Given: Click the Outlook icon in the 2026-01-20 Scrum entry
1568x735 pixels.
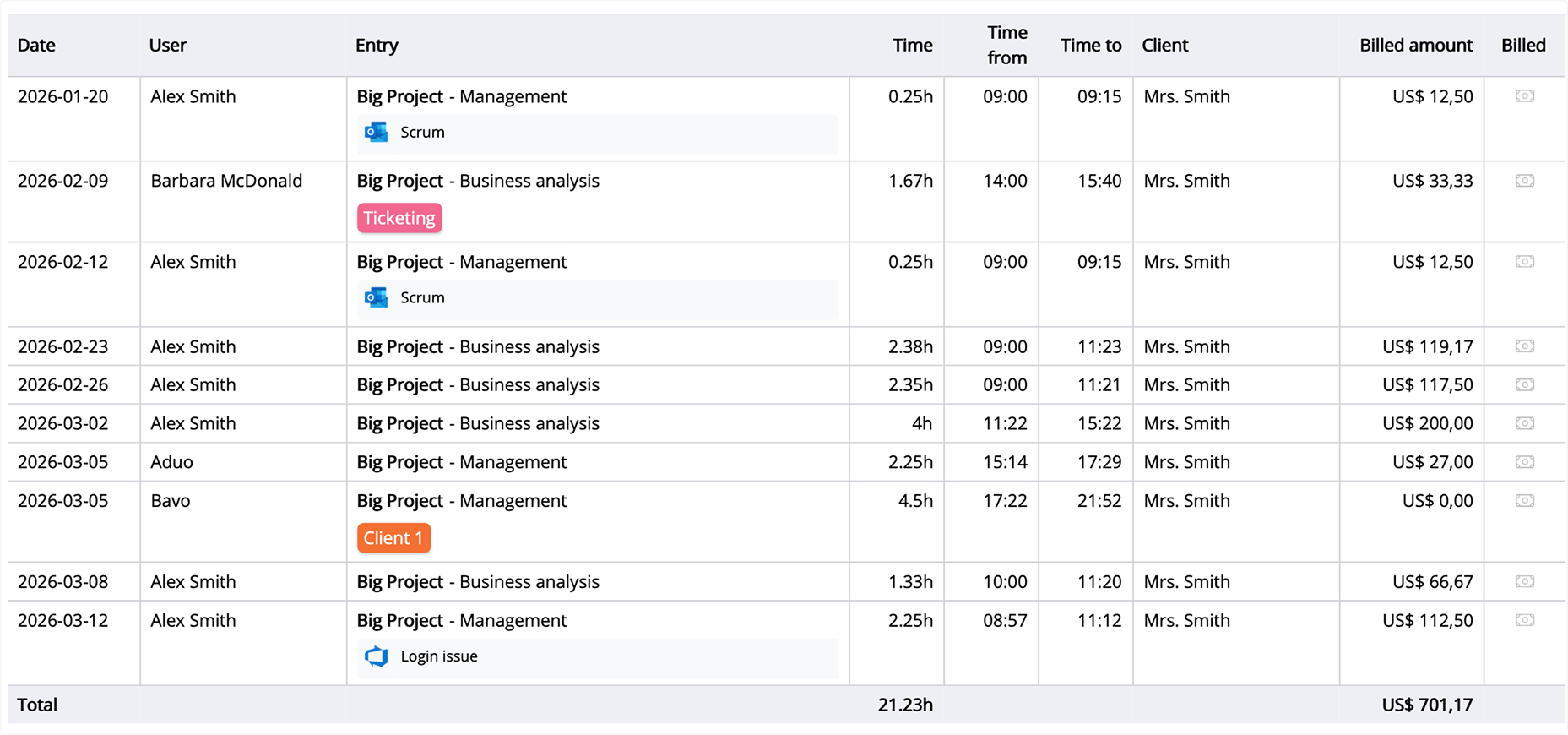Looking at the screenshot, I should (376, 133).
